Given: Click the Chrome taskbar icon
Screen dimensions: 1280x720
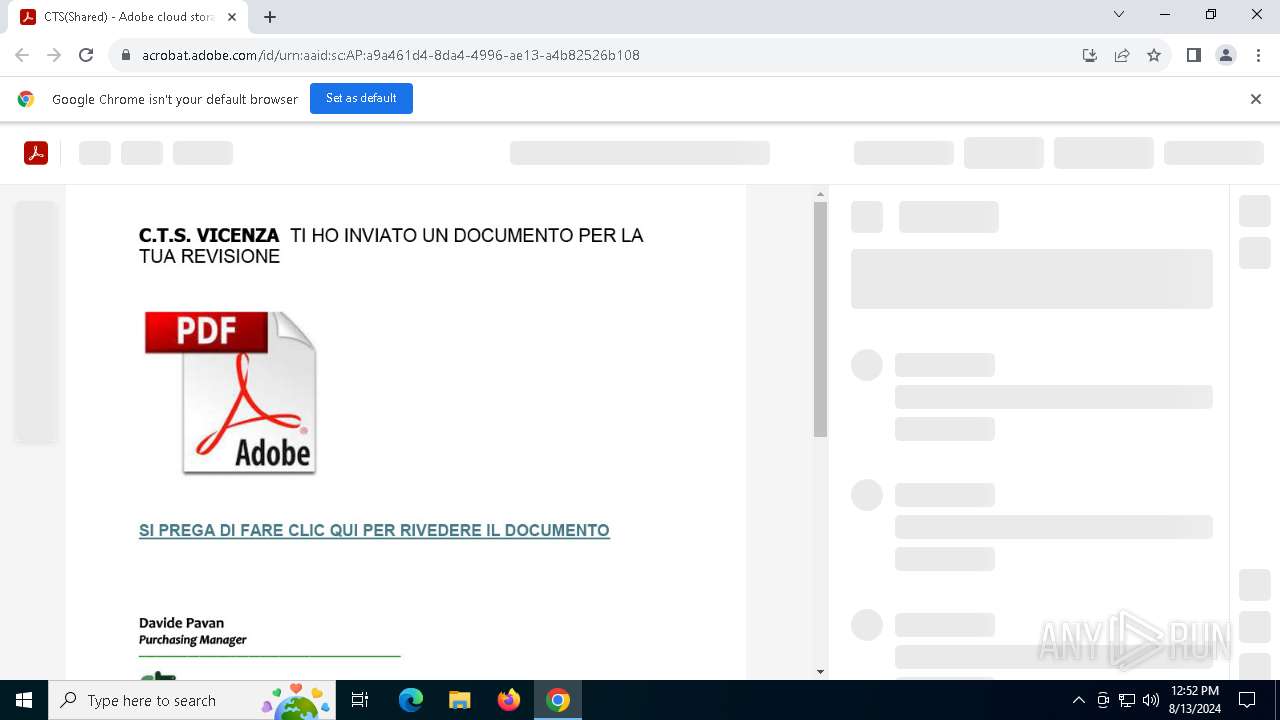Looking at the screenshot, I should 558,700.
